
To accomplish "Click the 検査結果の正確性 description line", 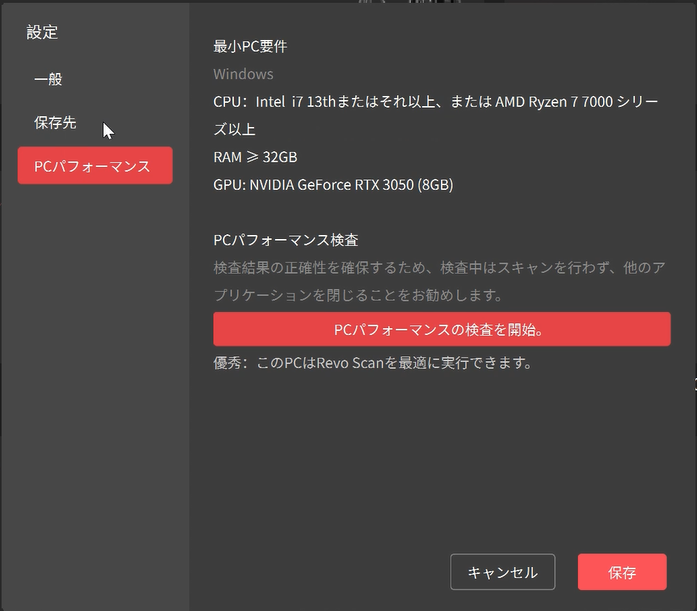I will point(438,268).
